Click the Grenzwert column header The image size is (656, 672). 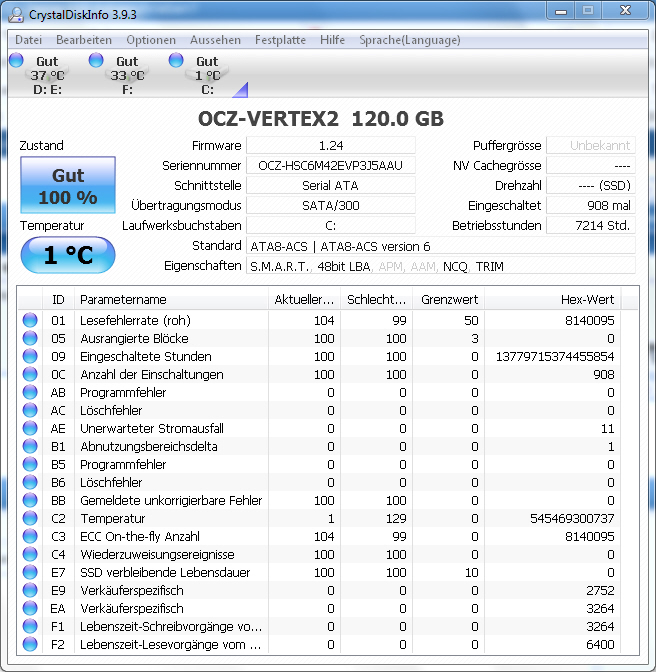[x=449, y=299]
